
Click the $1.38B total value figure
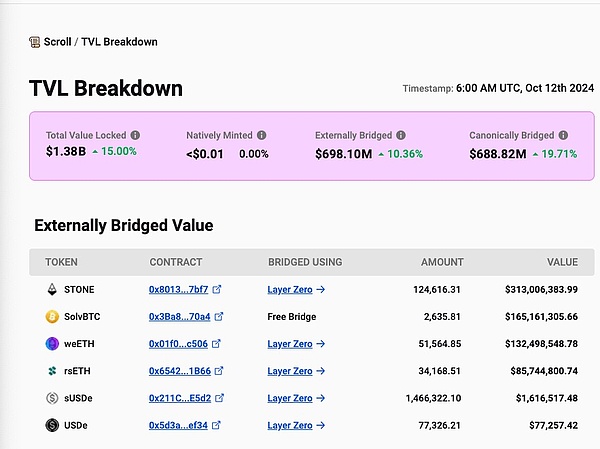[x=66, y=151]
